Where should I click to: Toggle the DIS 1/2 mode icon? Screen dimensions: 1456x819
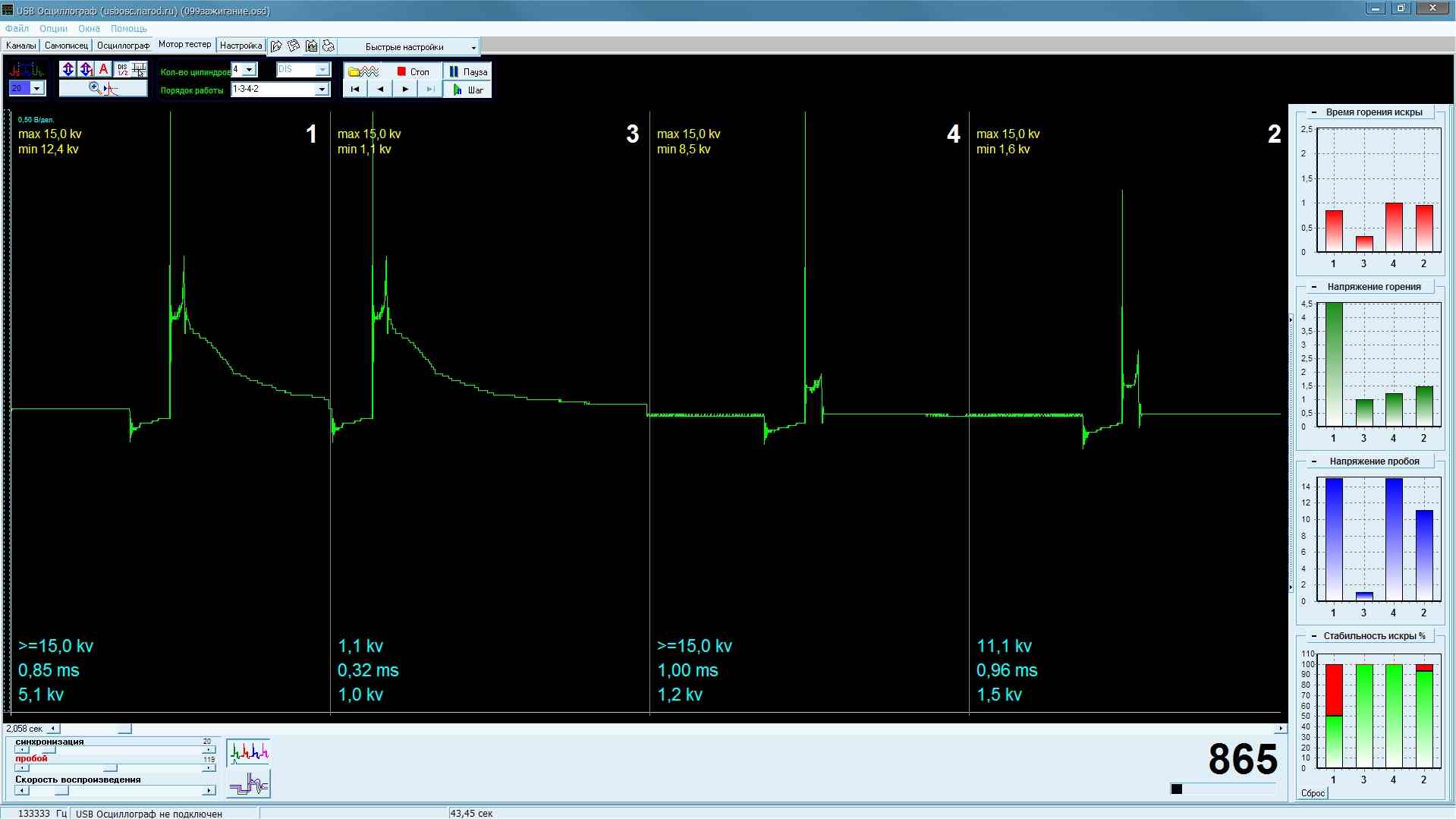122,69
